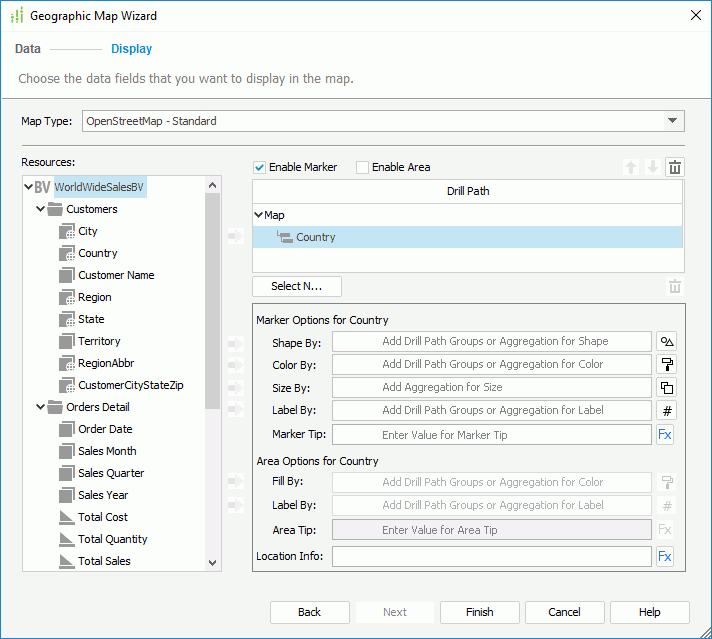Screen dimensions: 712x639
Task: Open the Map Type dropdown
Action: click(672, 121)
